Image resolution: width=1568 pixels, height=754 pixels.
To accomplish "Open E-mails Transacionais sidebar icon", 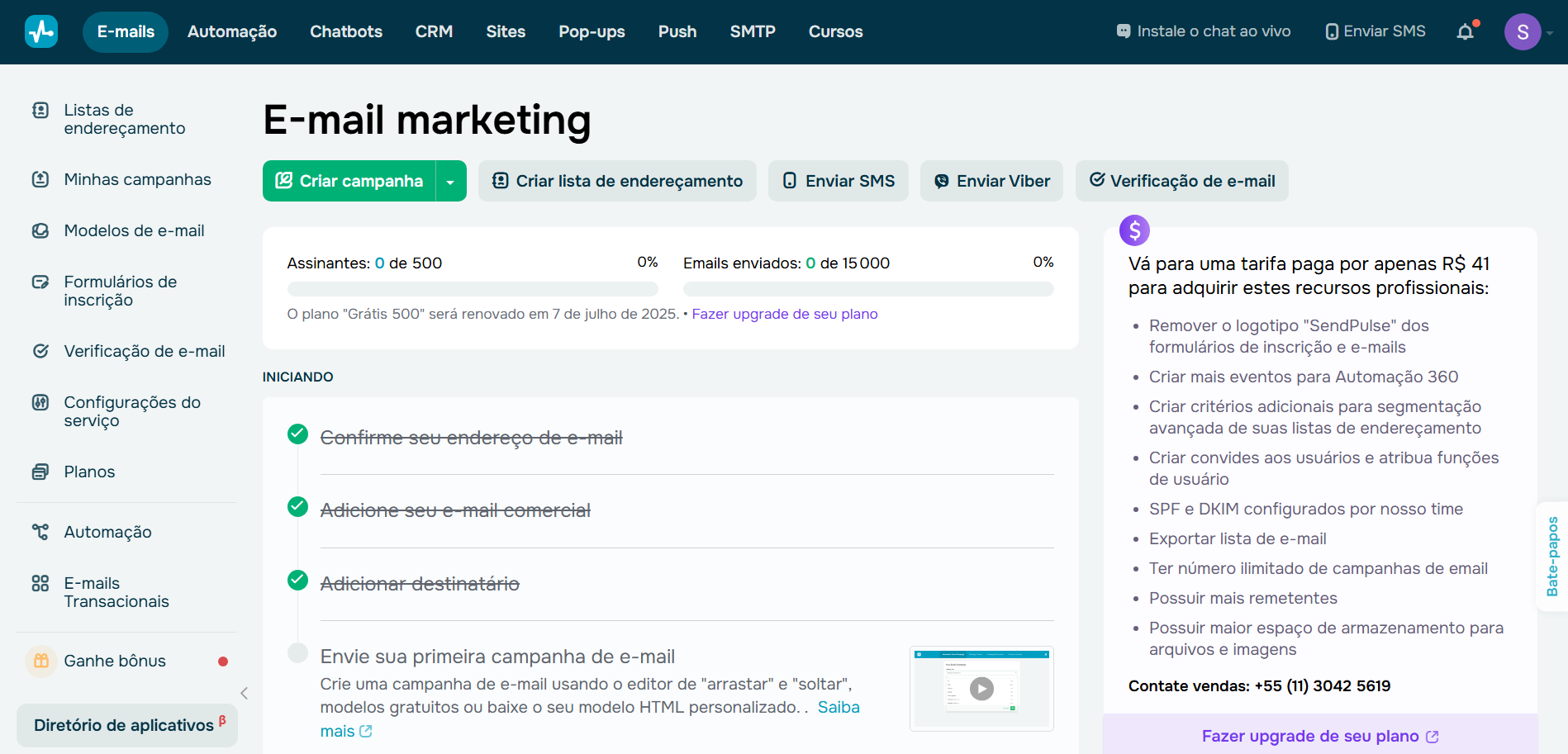I will (40, 582).
